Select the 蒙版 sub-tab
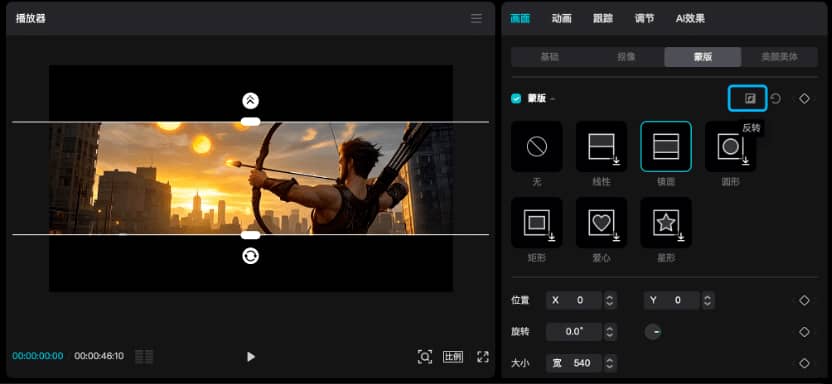The image size is (832, 384). 703,57
